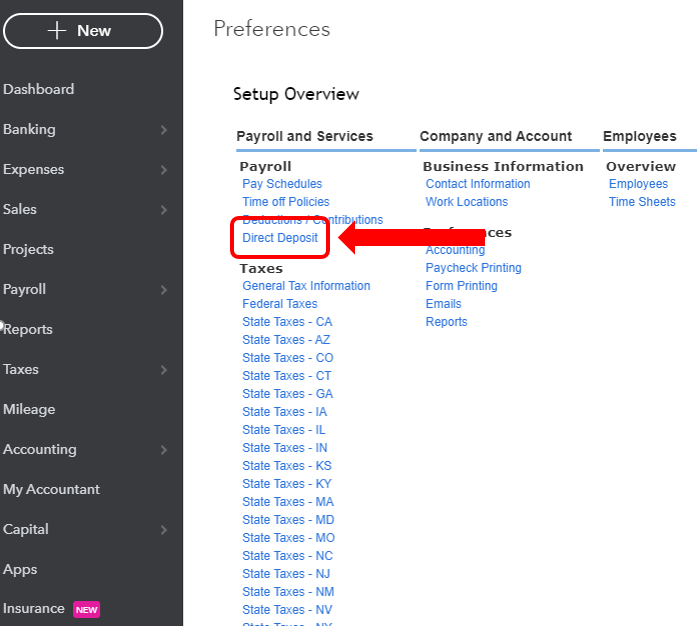Expand the Payroll sidebar chevron
697x626 pixels.
click(164, 290)
